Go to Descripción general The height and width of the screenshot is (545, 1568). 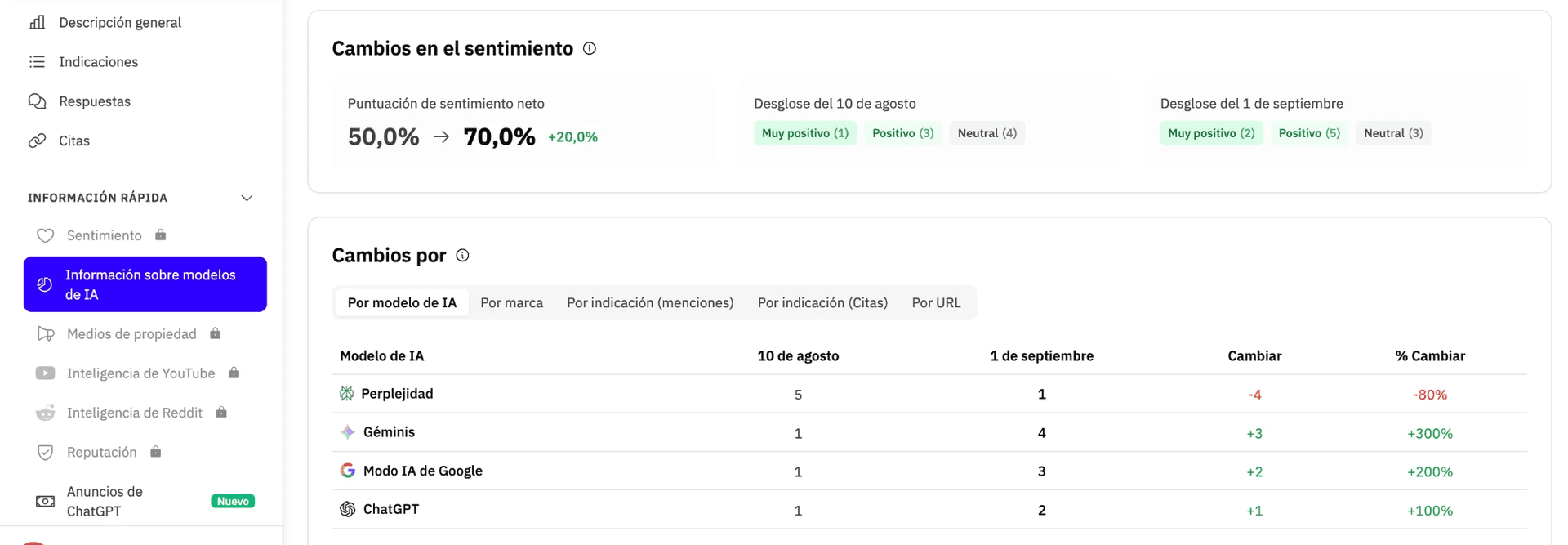pos(120,22)
